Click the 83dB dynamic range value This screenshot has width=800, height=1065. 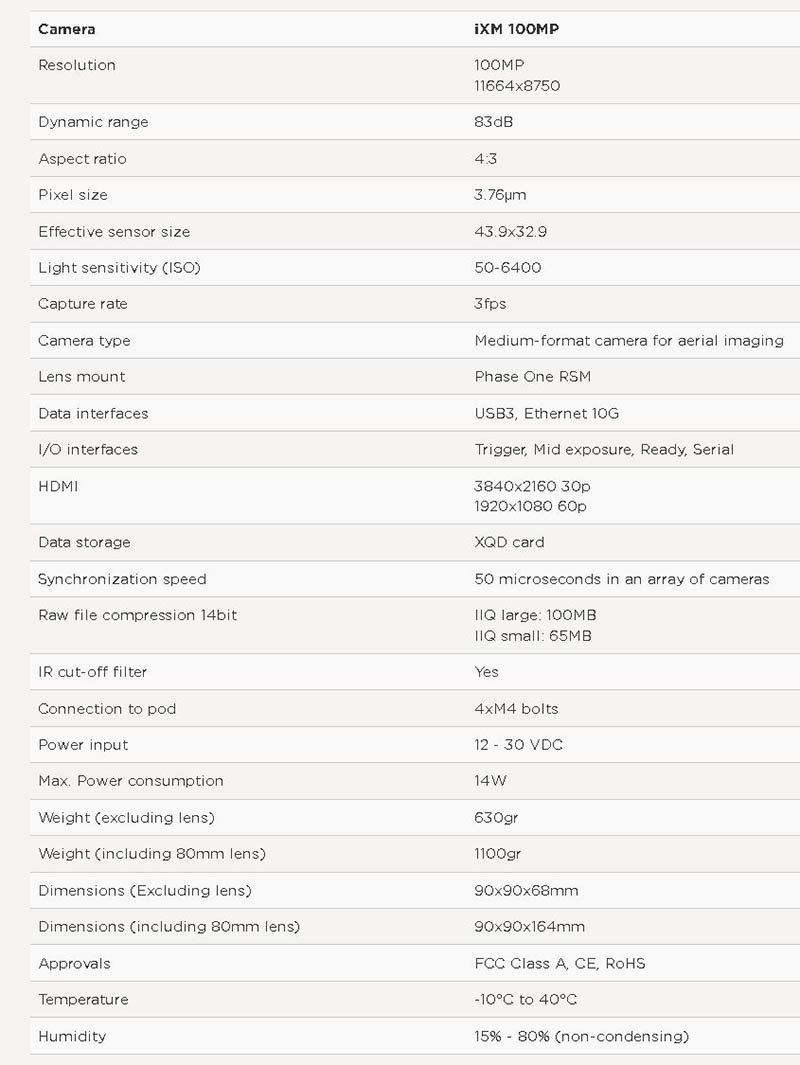coord(493,122)
